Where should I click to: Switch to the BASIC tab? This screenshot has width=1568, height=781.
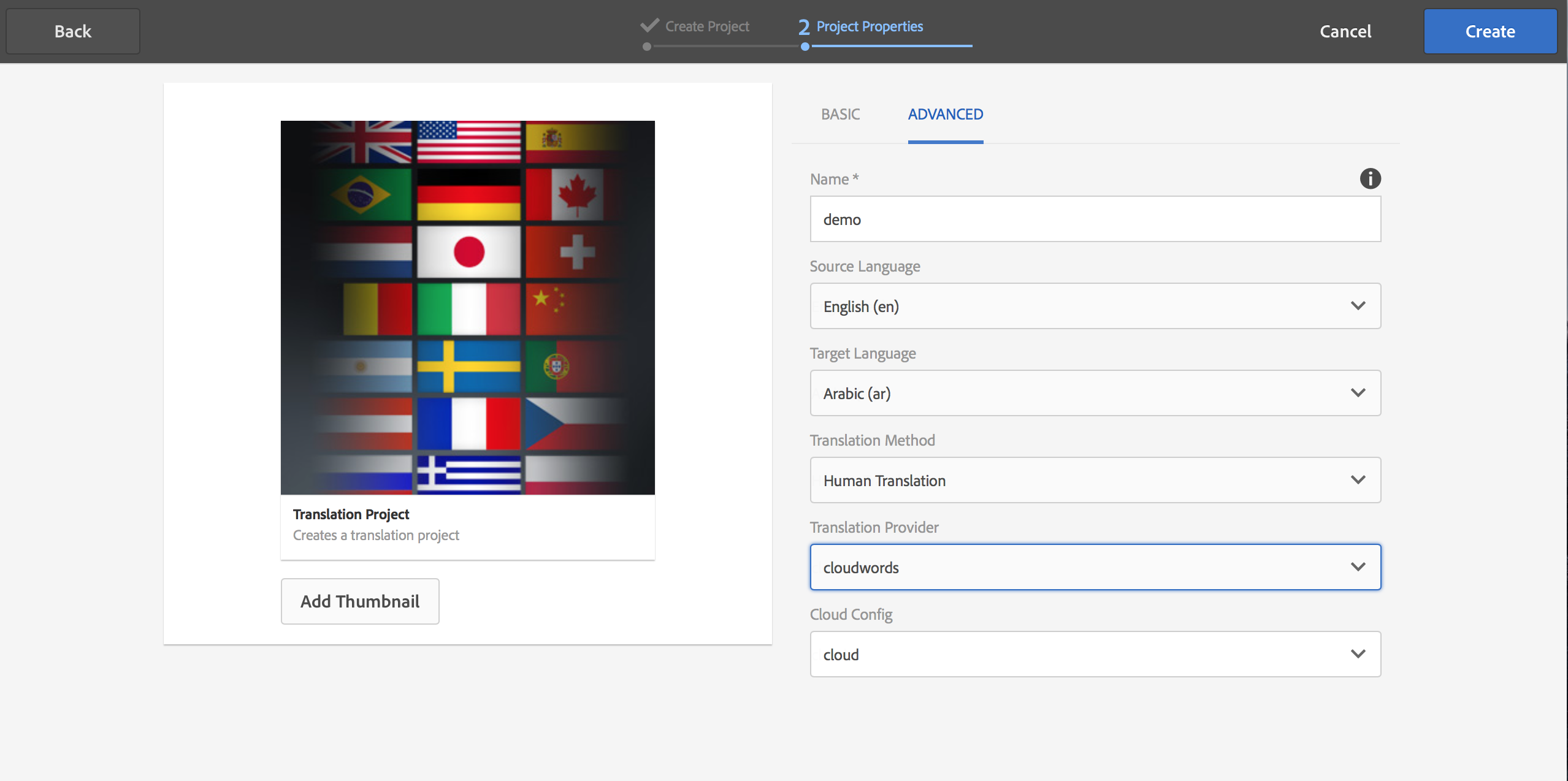(x=840, y=115)
